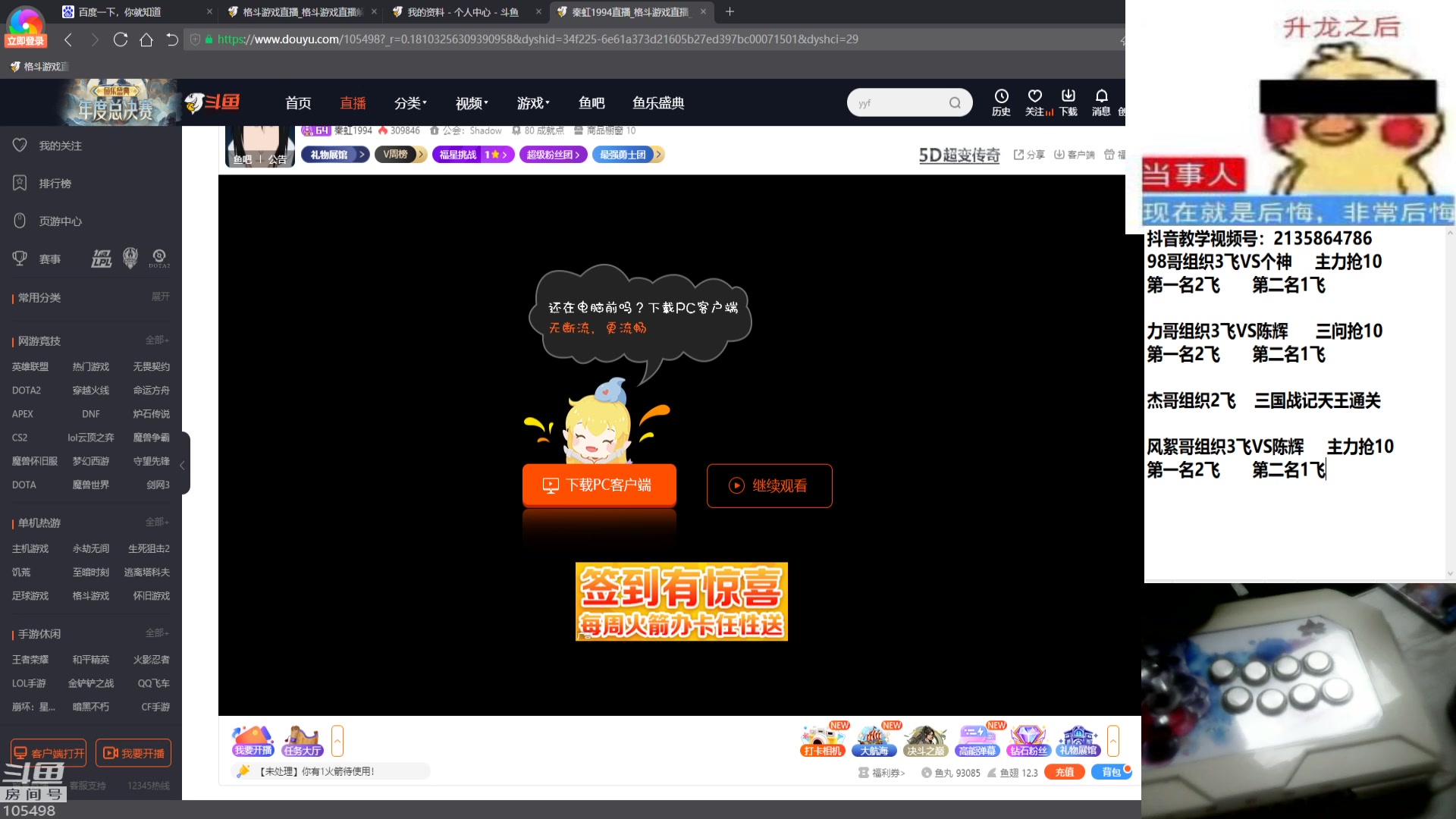Open 英雄联盟 category

coord(30,366)
